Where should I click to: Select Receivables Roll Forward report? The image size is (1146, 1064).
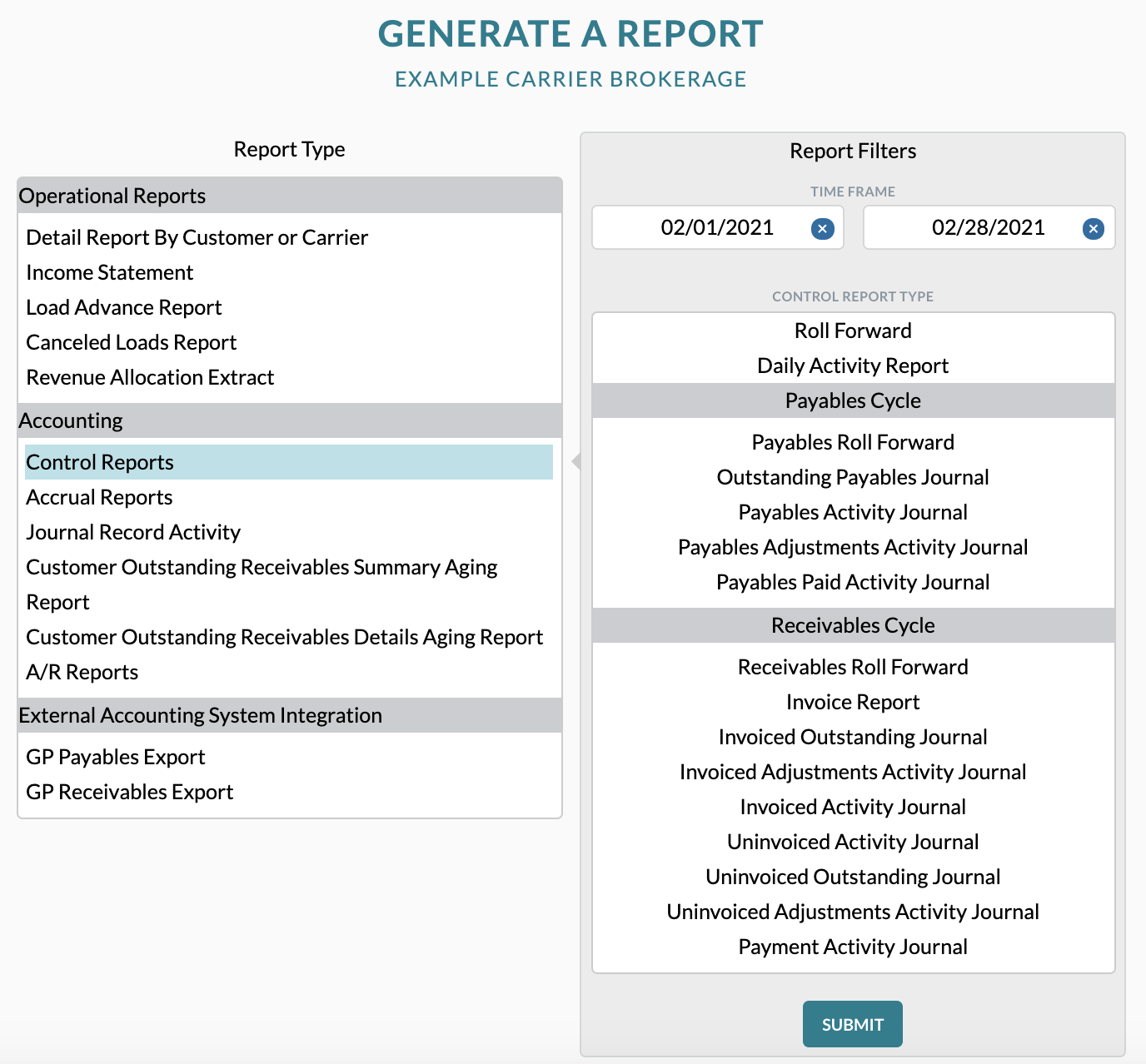point(852,666)
